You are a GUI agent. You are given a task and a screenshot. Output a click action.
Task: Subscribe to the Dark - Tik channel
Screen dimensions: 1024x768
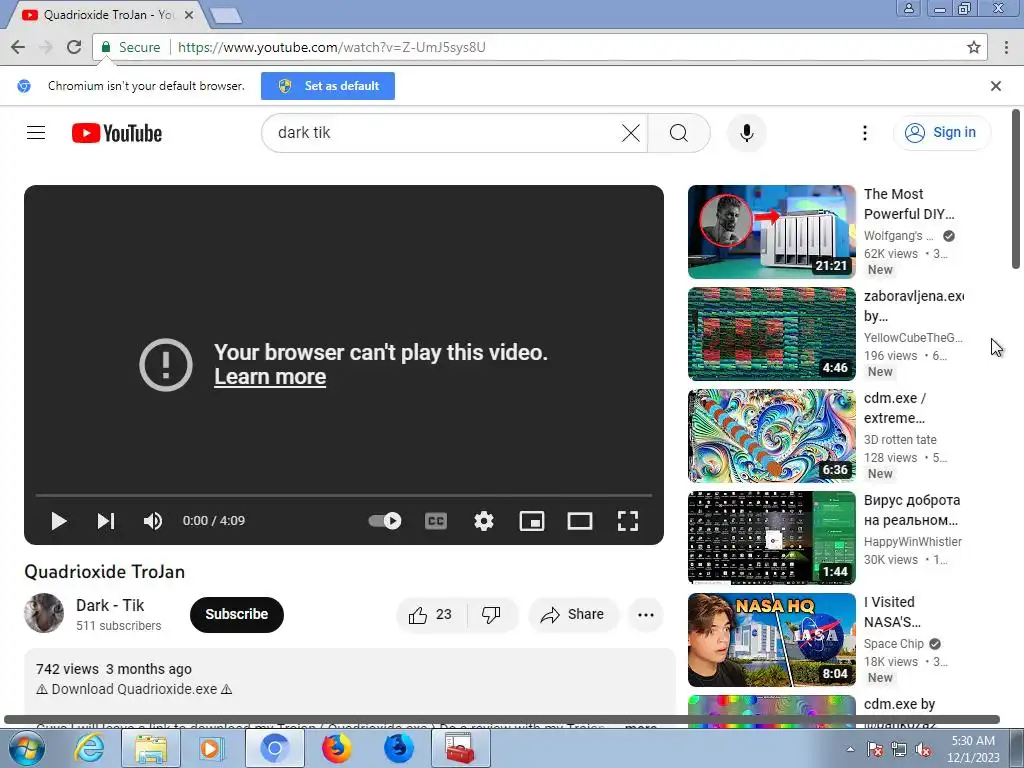236,615
